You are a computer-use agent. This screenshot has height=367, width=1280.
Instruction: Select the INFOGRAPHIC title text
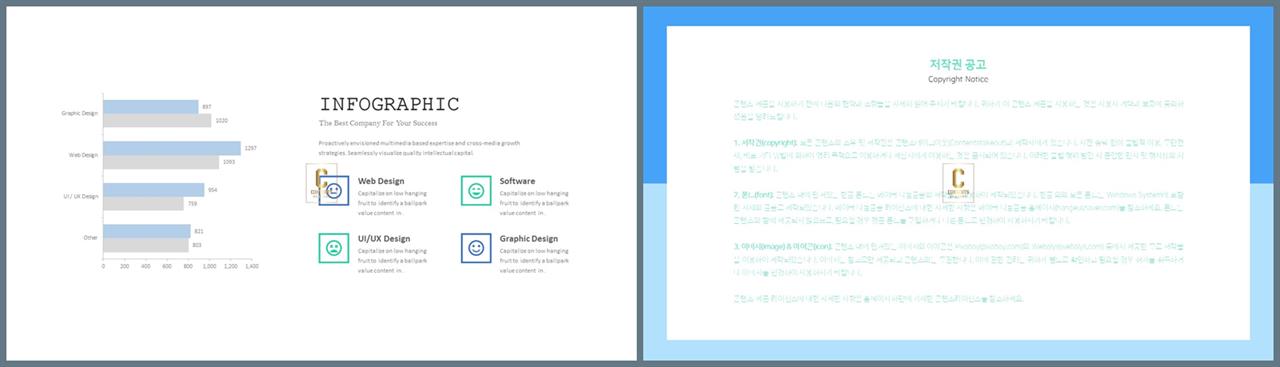tap(389, 104)
